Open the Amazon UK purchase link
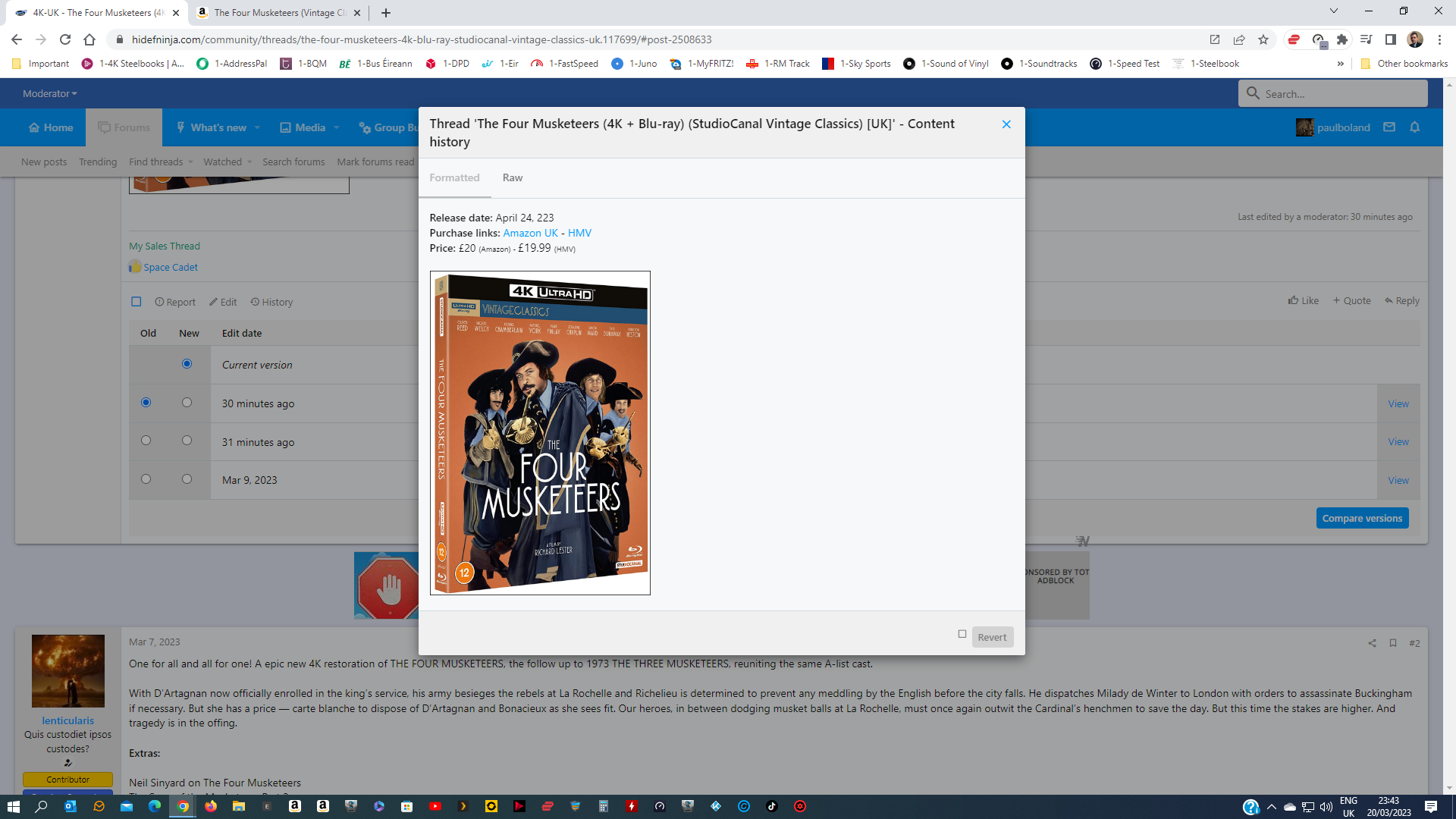 [x=530, y=233]
